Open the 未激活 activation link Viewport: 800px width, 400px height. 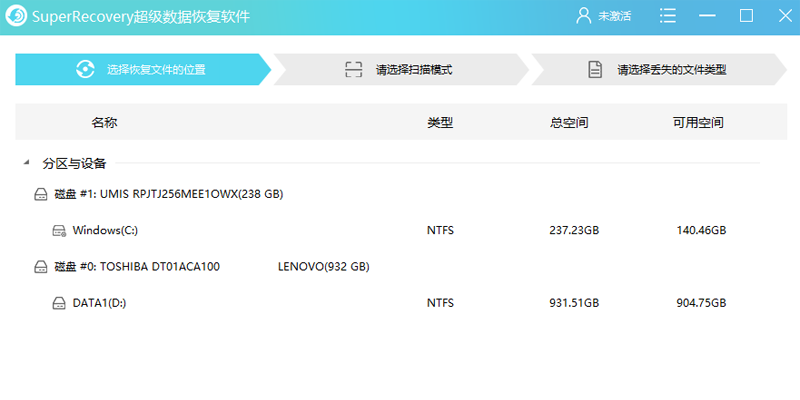(614, 16)
